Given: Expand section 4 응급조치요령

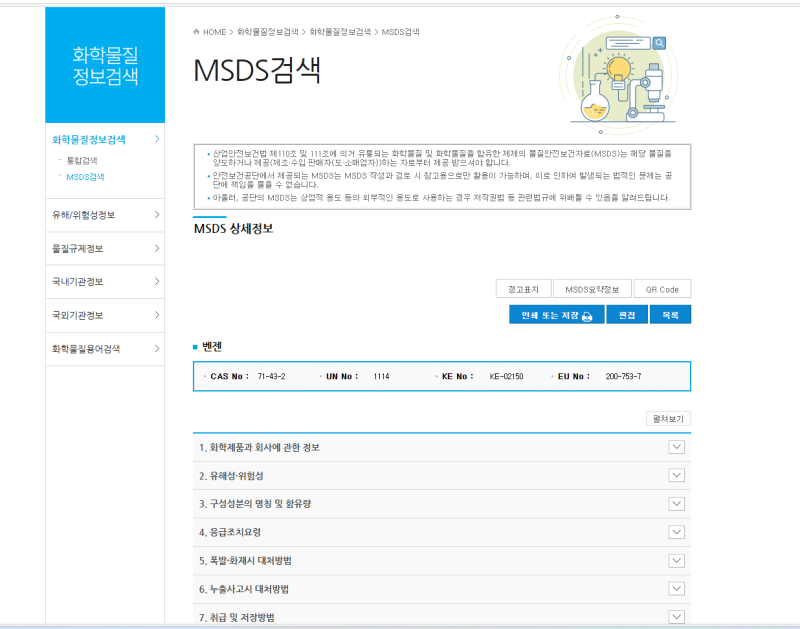Looking at the screenshot, I should (677, 532).
